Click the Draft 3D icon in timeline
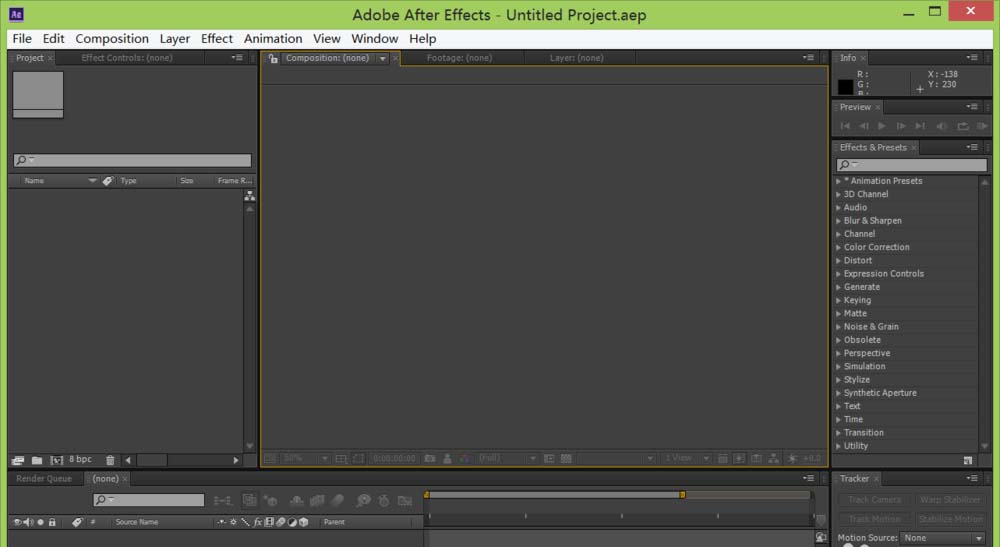 click(x=271, y=501)
